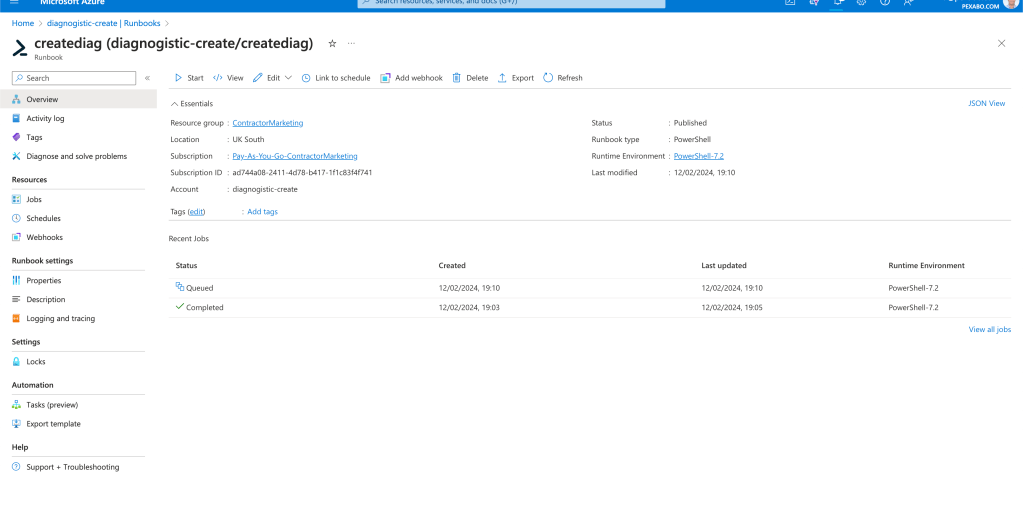Open the help question mark in top bar
The image size is (1023, 509).
coord(885,3)
